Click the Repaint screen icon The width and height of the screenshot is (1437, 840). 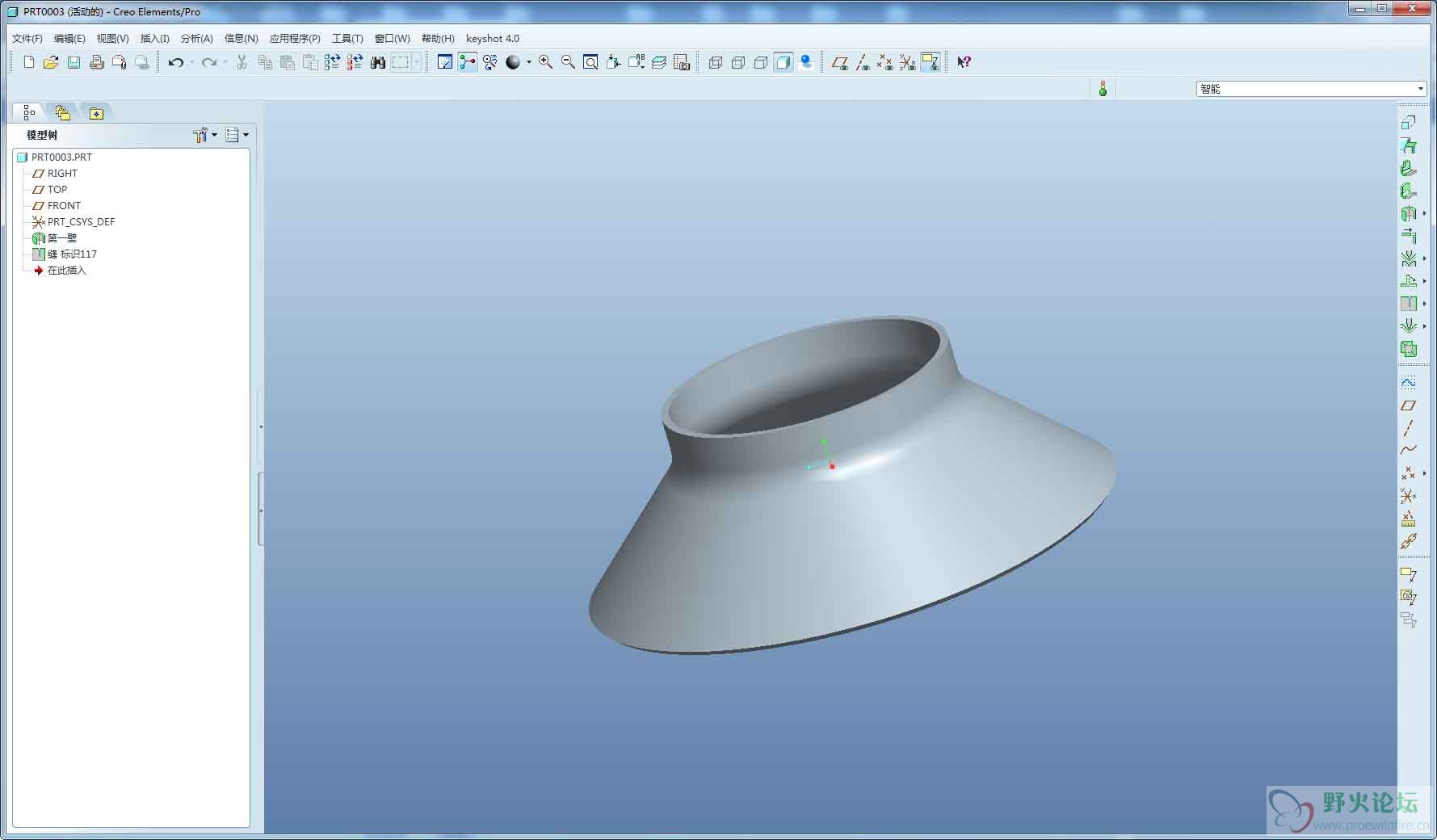click(444, 62)
